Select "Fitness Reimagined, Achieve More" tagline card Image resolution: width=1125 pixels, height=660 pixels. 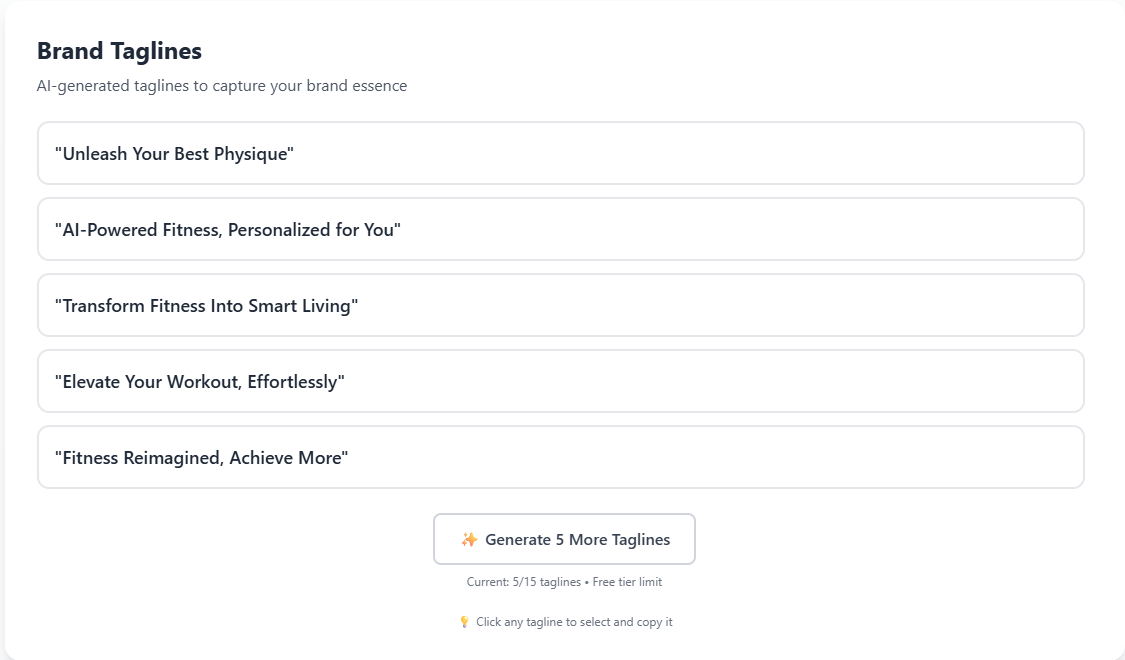[560, 457]
